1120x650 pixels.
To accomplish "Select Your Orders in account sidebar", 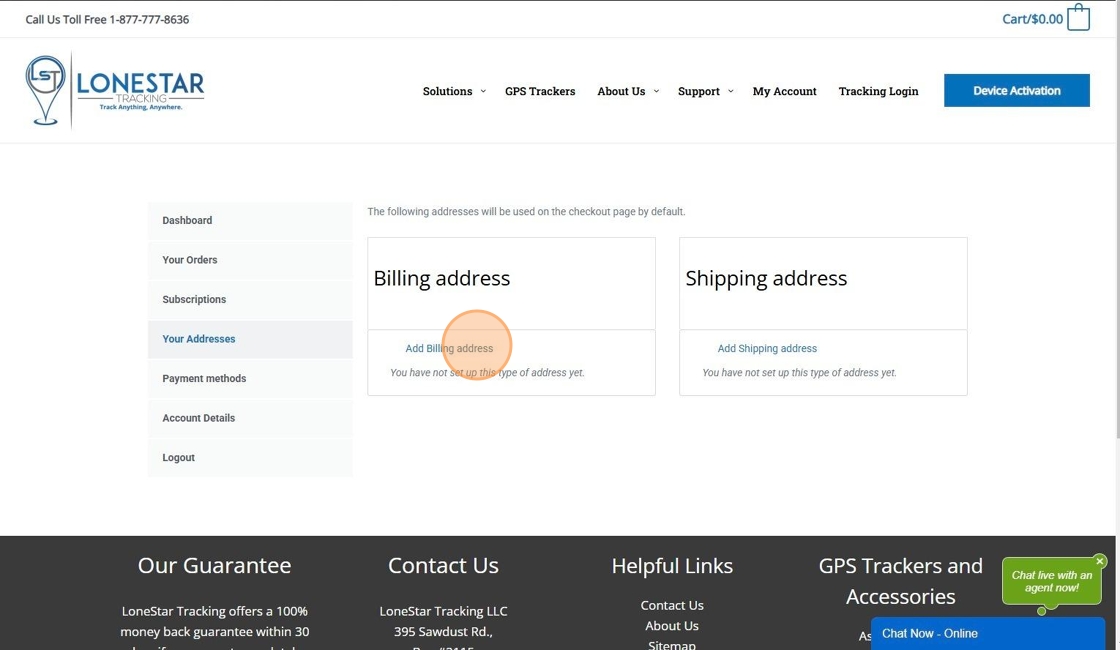I will 250,260.
